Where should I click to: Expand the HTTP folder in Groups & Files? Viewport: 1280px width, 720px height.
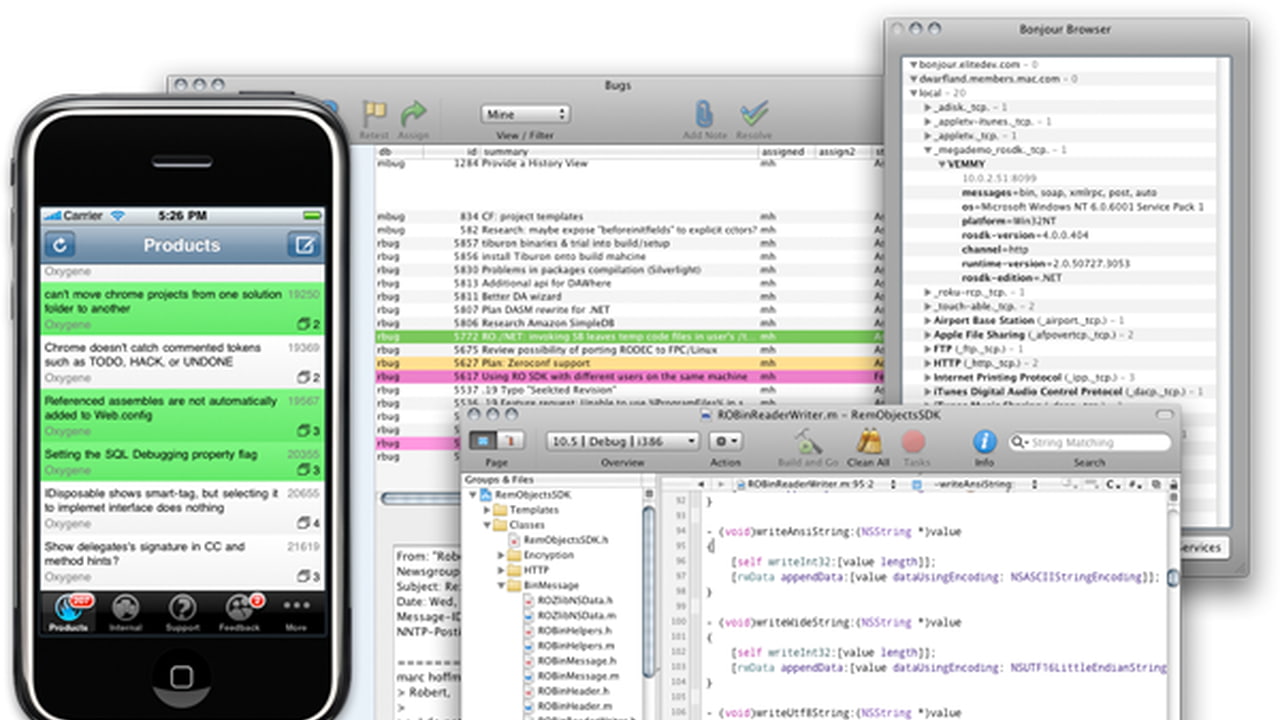(x=503, y=570)
